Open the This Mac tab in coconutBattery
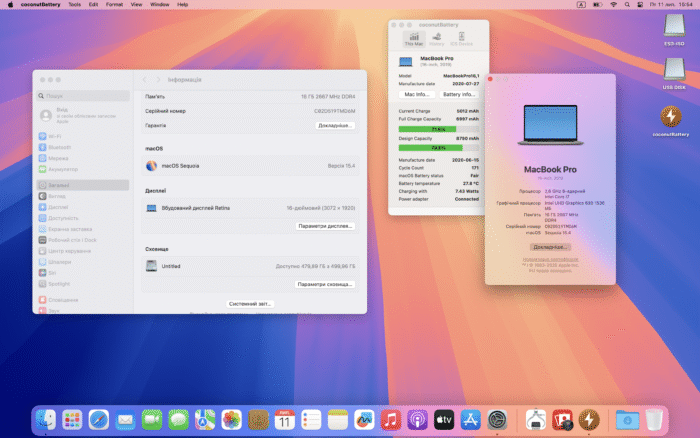Image resolution: width=700 pixels, height=438 pixels. 413,39
